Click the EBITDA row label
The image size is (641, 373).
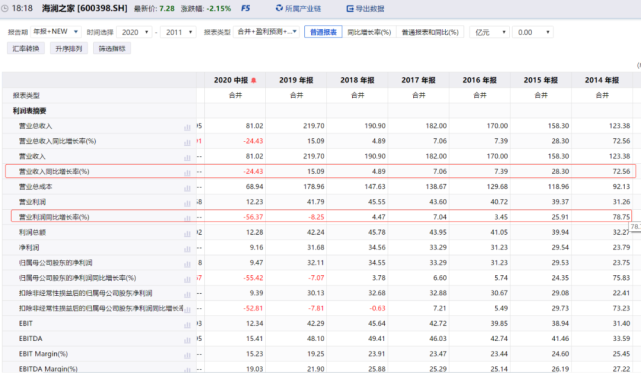click(31, 339)
